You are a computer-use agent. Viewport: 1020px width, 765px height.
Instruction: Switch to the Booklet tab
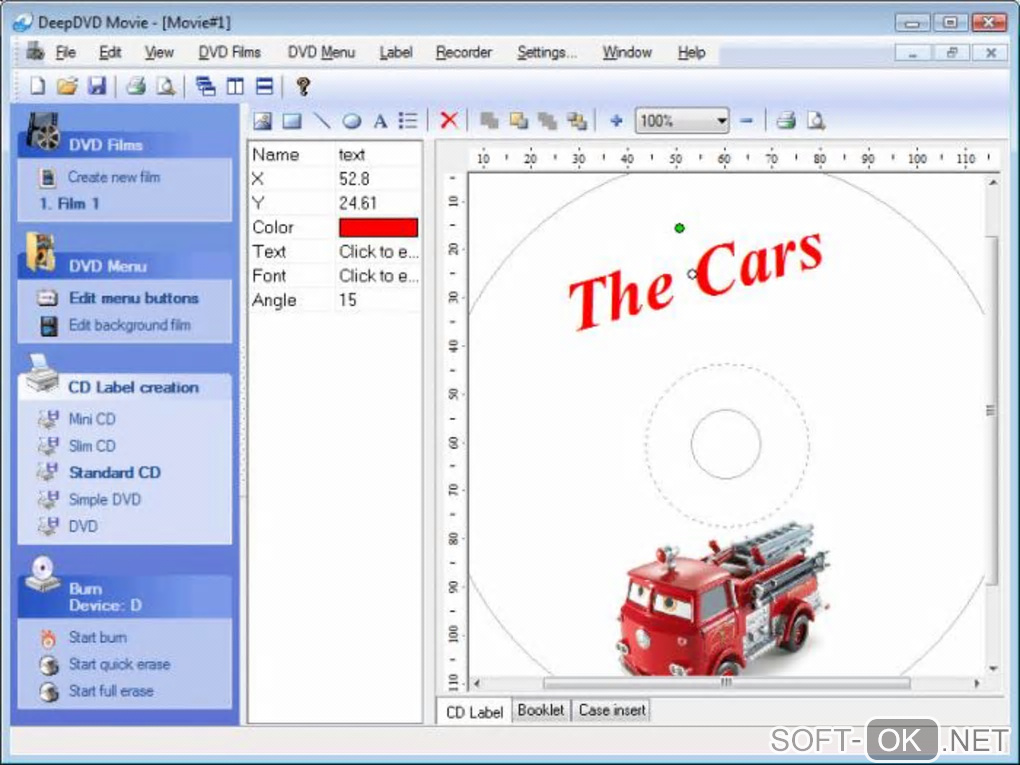point(541,710)
